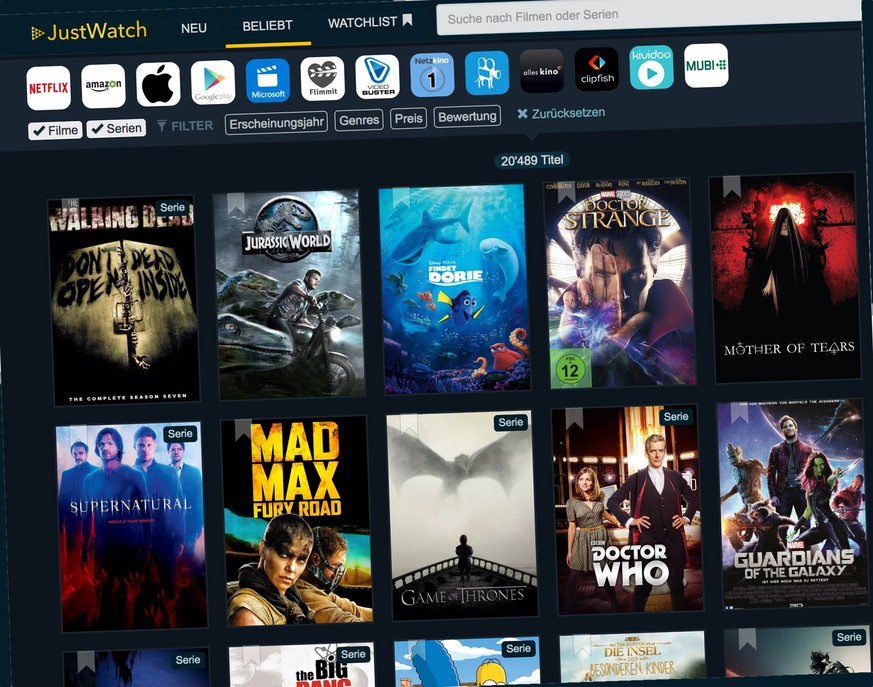Screen dimensions: 873x687
Task: Click the bookmark on Jurassic World poster
Action: click(236, 204)
